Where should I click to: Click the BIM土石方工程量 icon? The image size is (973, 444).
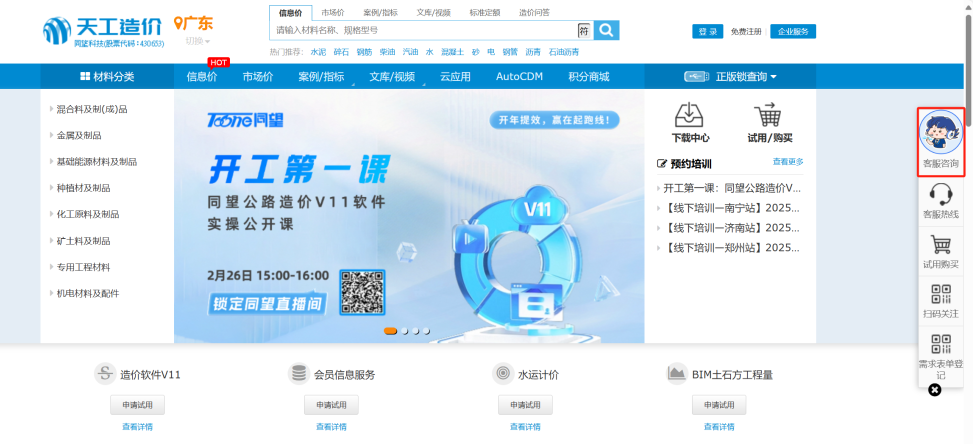[676, 374]
